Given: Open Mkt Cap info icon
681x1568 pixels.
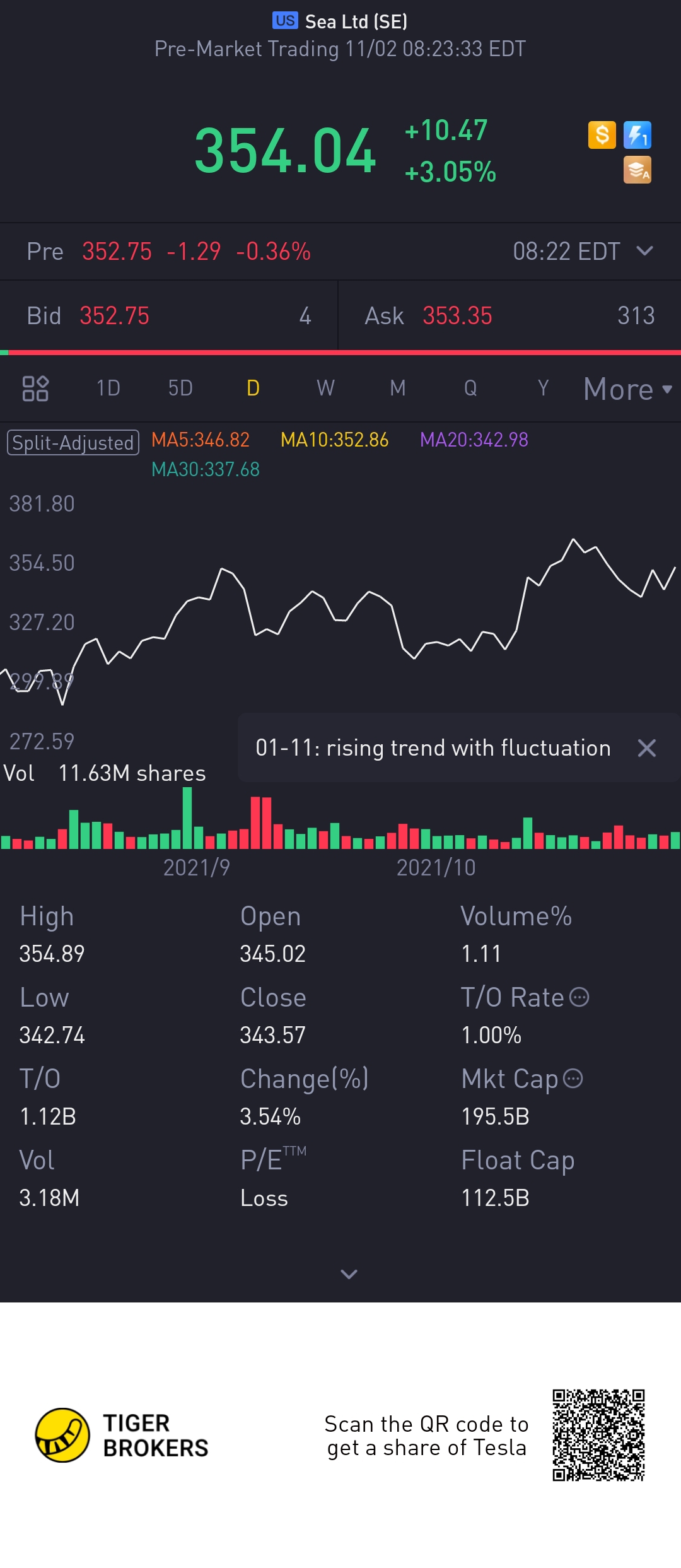Looking at the screenshot, I should click(x=573, y=1079).
